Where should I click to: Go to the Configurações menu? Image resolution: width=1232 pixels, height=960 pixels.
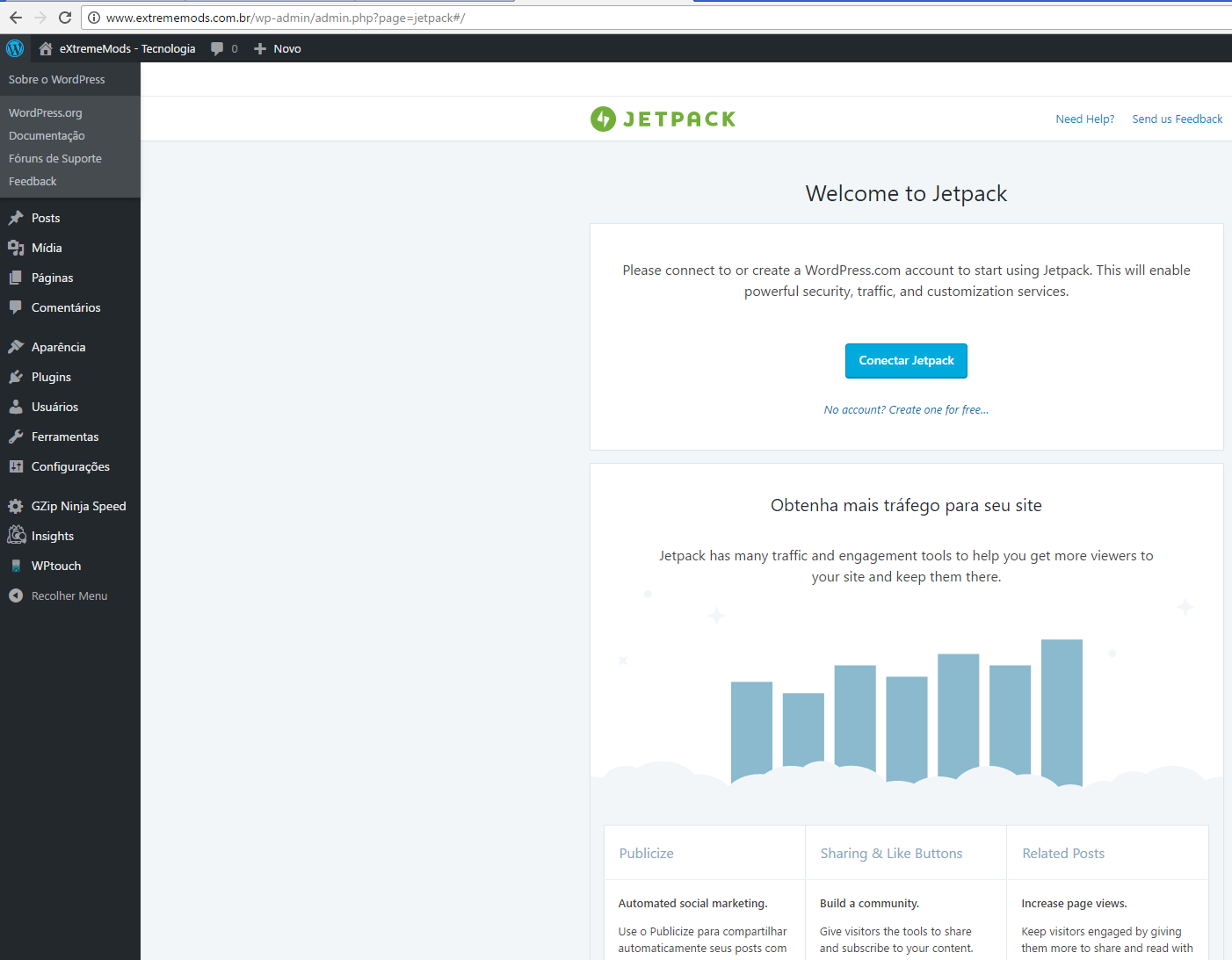tap(70, 466)
